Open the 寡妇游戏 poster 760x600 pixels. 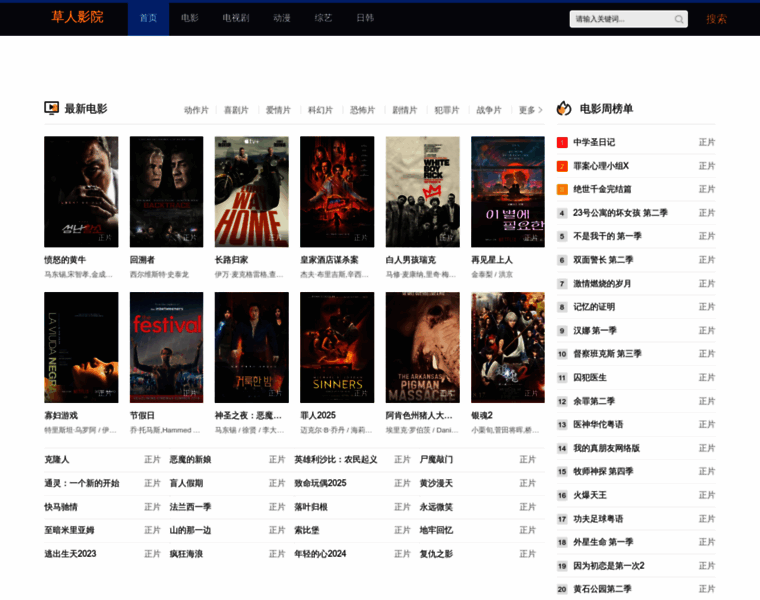pos(81,347)
